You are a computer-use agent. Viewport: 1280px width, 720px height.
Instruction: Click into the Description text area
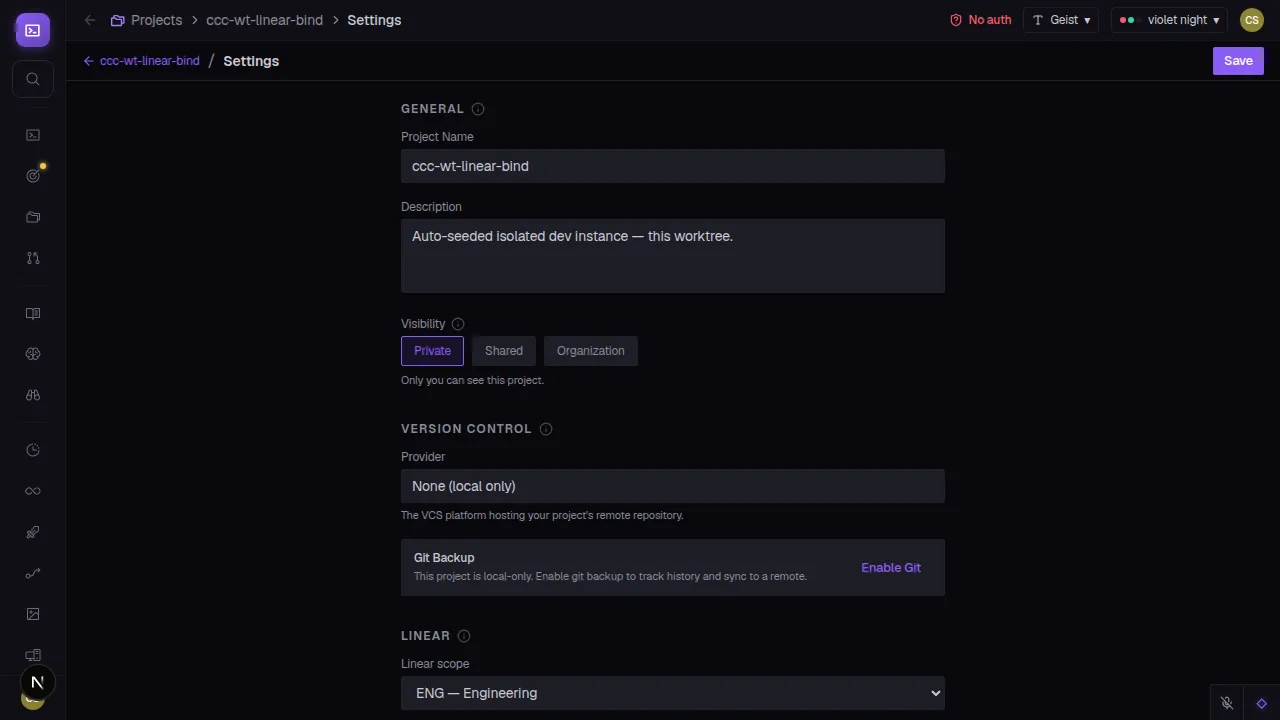(673, 256)
